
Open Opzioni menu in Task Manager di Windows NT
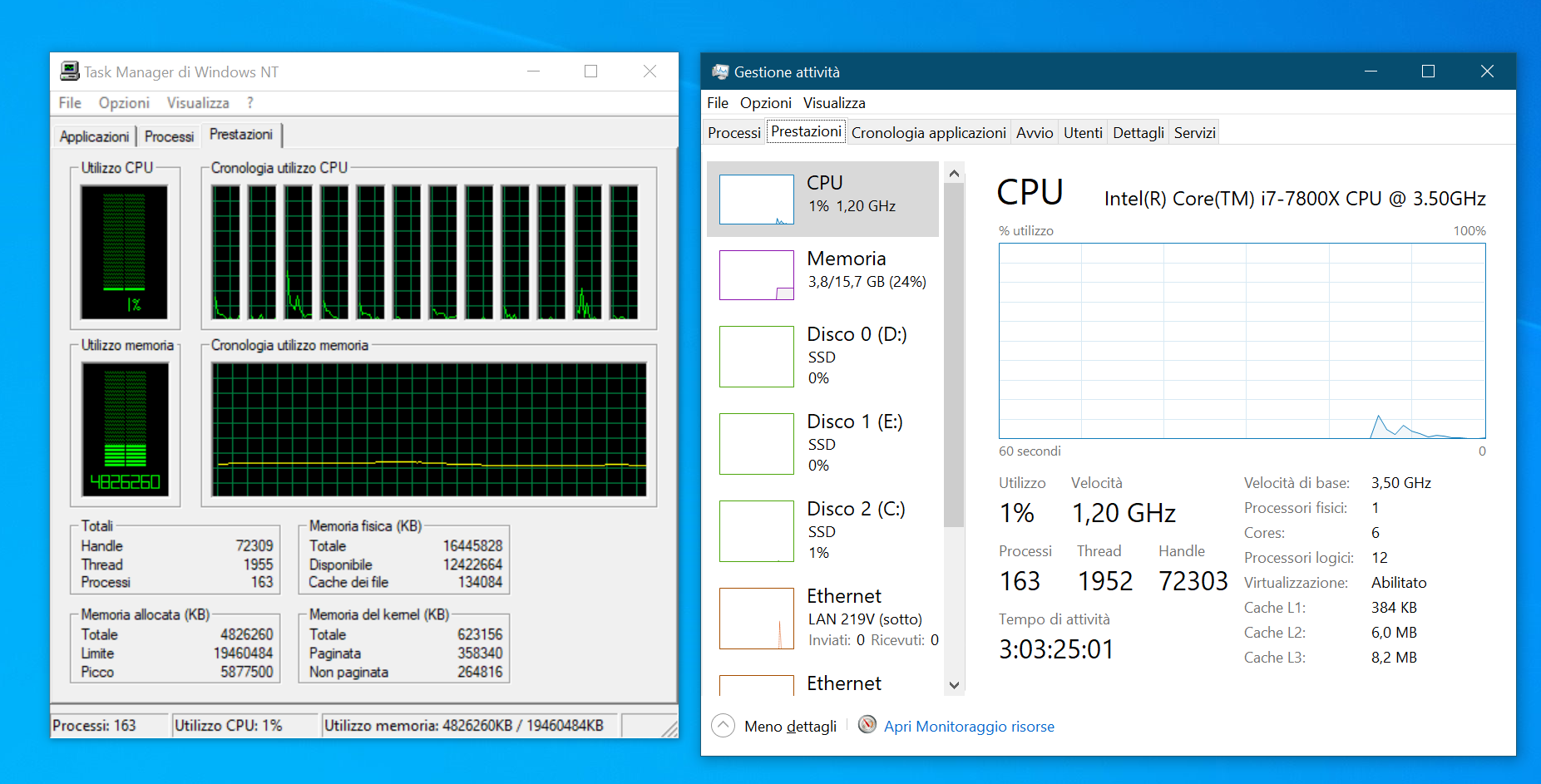click(x=124, y=103)
